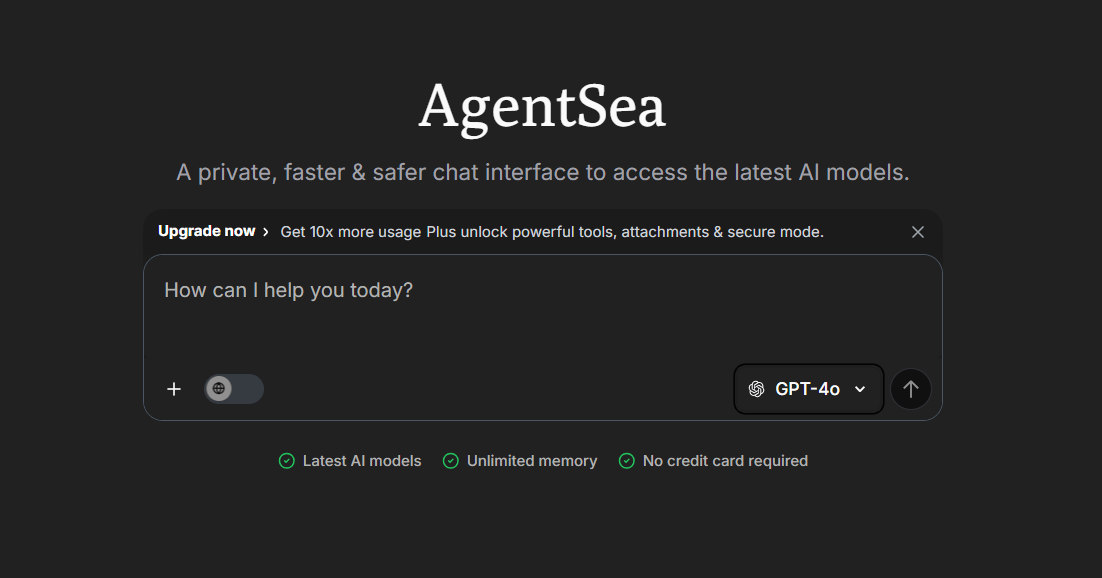
Task: Click the checkmark beside No credit card required
Action: tap(626, 461)
